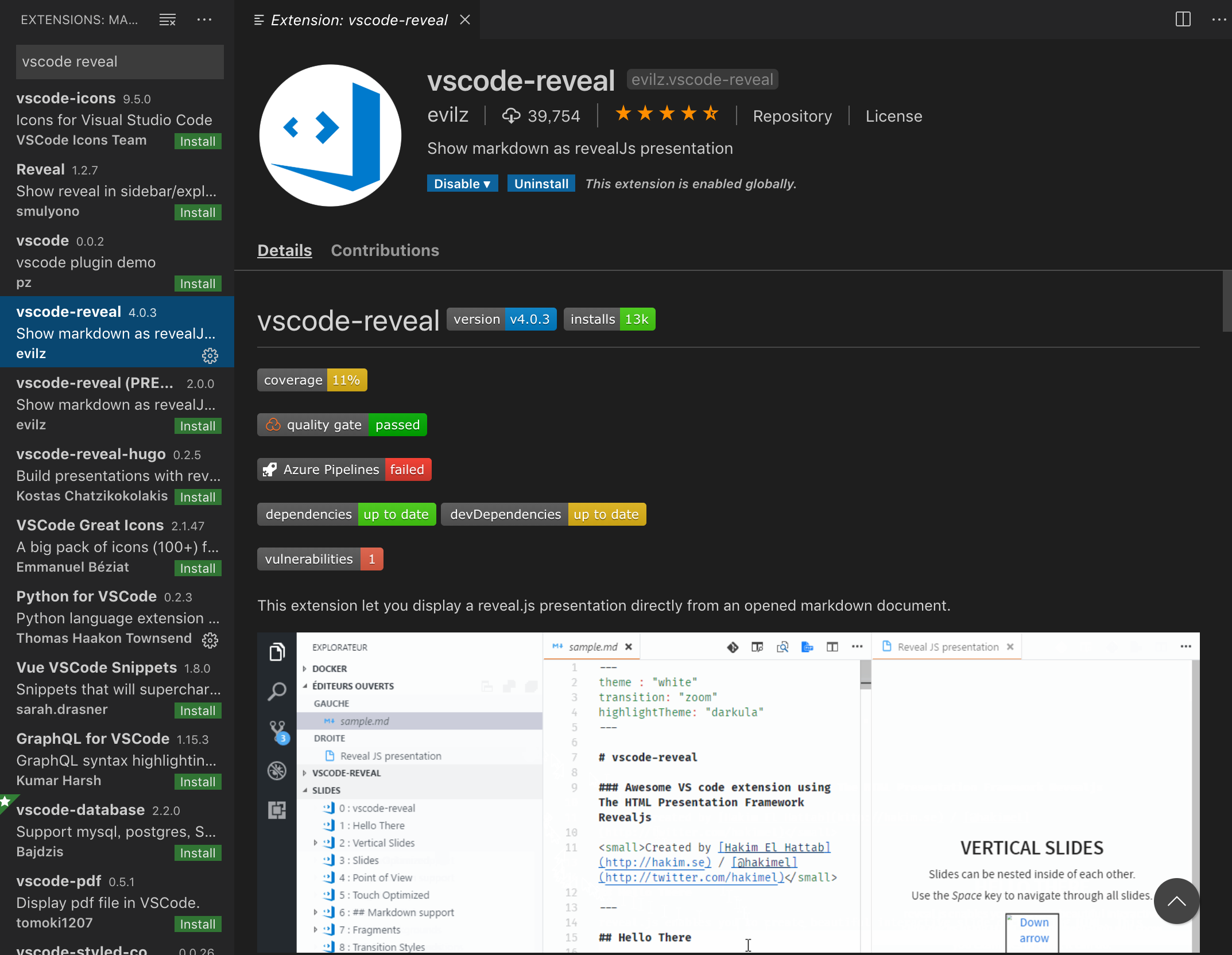Click the installs 13k badge
The height and width of the screenshot is (955, 1232).
[609, 319]
